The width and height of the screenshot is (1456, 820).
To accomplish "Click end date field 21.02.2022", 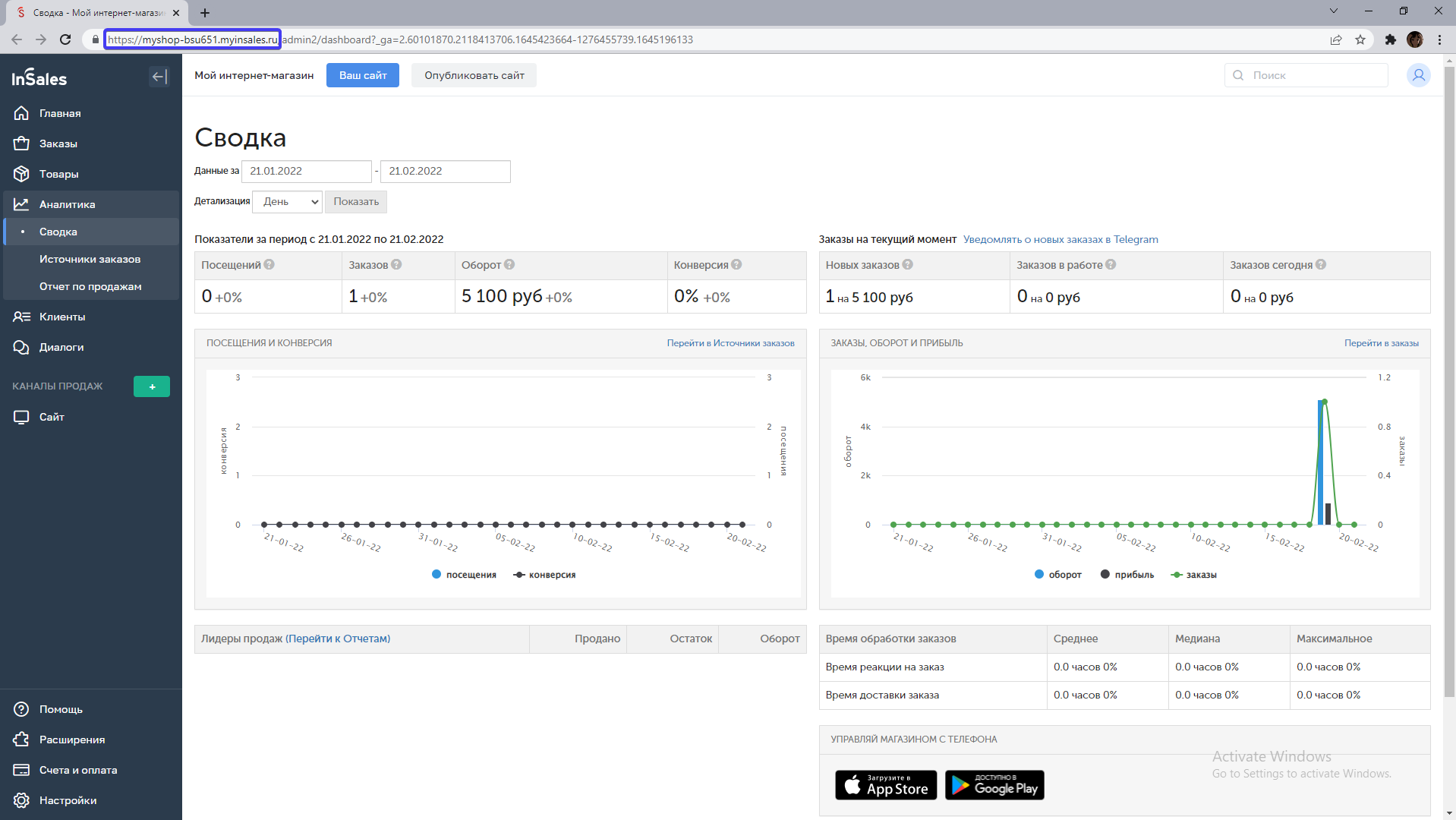I will click(x=446, y=172).
